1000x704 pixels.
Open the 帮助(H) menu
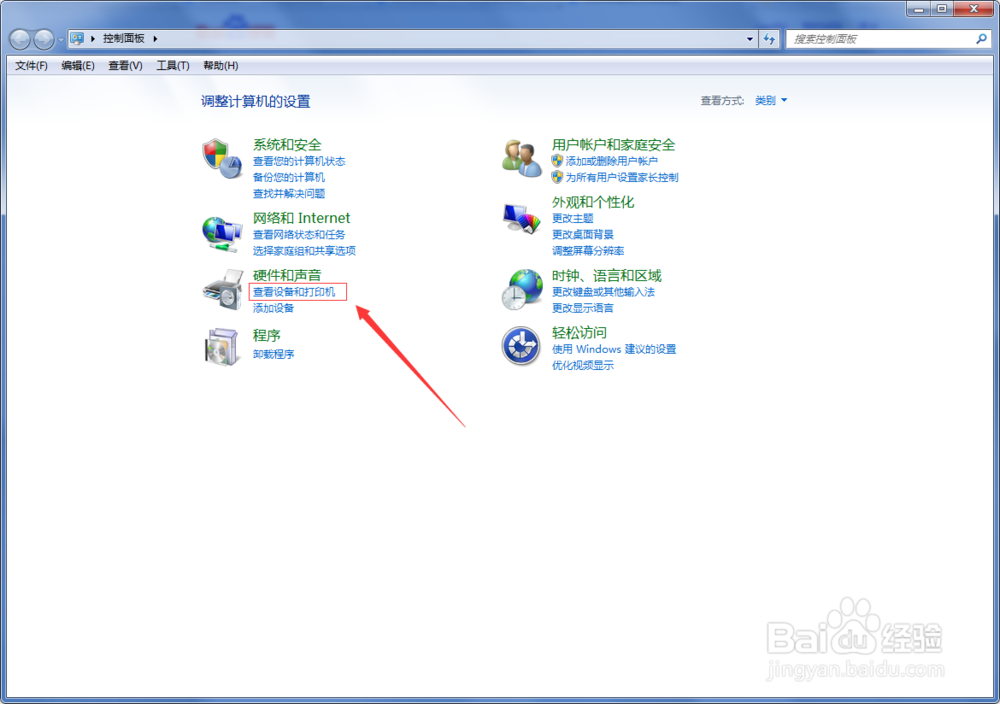(x=221, y=66)
